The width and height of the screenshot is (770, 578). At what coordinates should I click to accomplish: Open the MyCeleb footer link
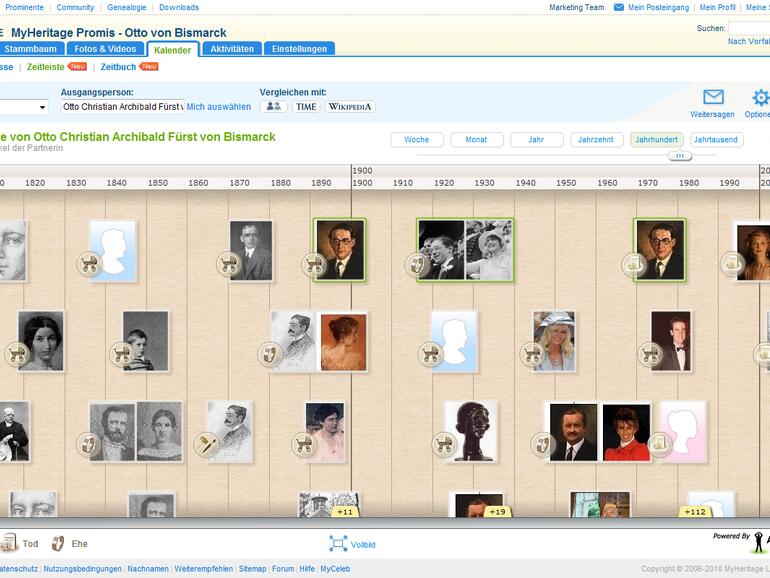point(335,569)
